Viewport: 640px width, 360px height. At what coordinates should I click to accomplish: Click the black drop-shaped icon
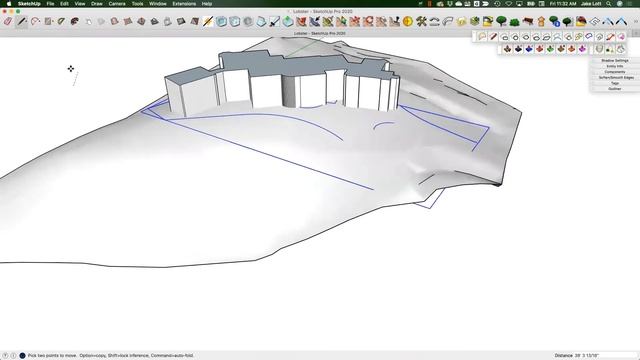518,49
